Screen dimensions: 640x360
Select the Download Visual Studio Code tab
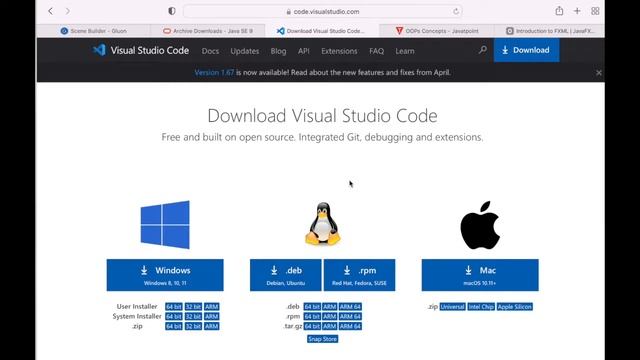322,31
